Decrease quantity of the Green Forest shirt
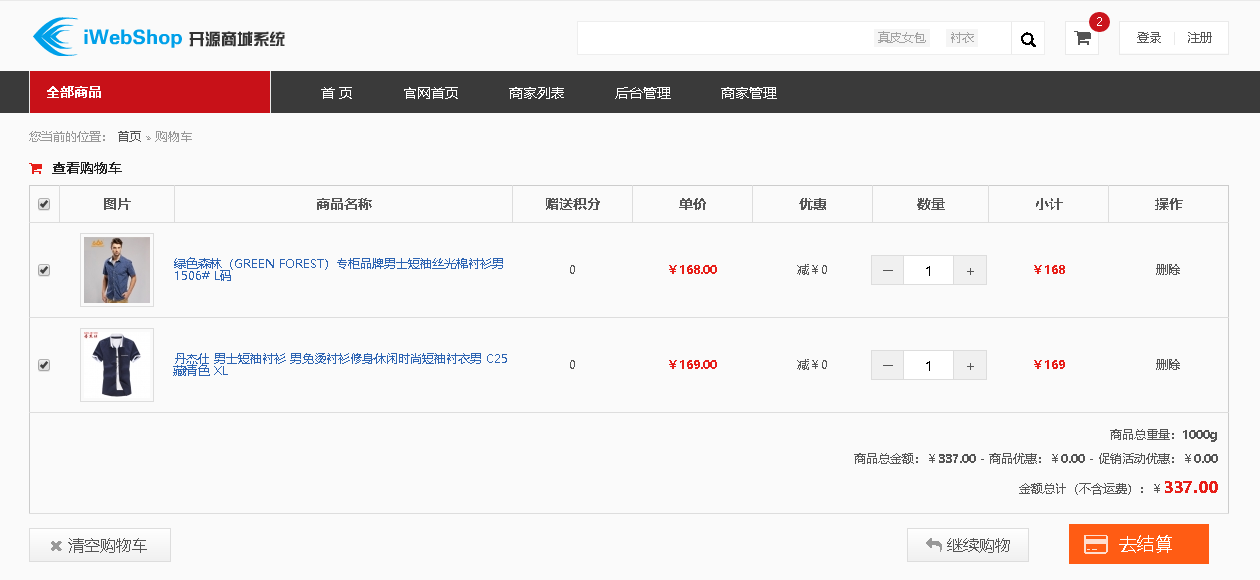Image resolution: width=1260 pixels, height=580 pixels. click(x=887, y=270)
